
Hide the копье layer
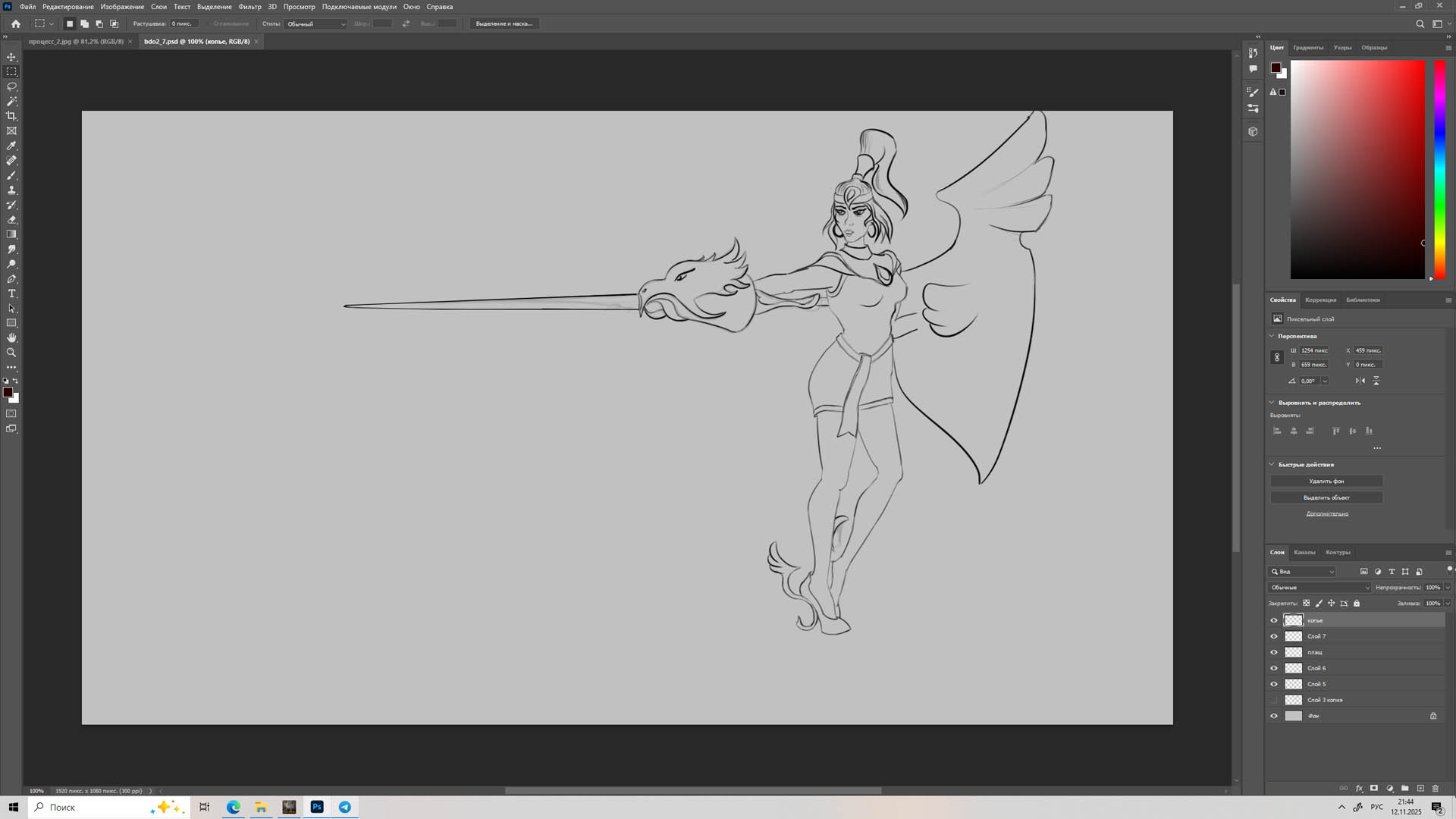tap(1274, 620)
